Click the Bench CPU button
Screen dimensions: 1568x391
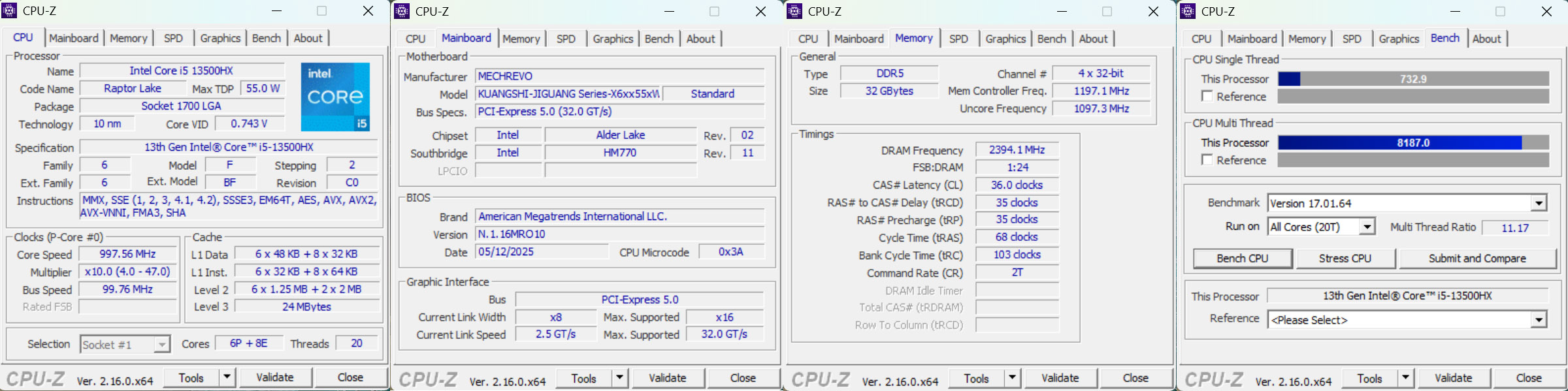pyautogui.click(x=1243, y=258)
